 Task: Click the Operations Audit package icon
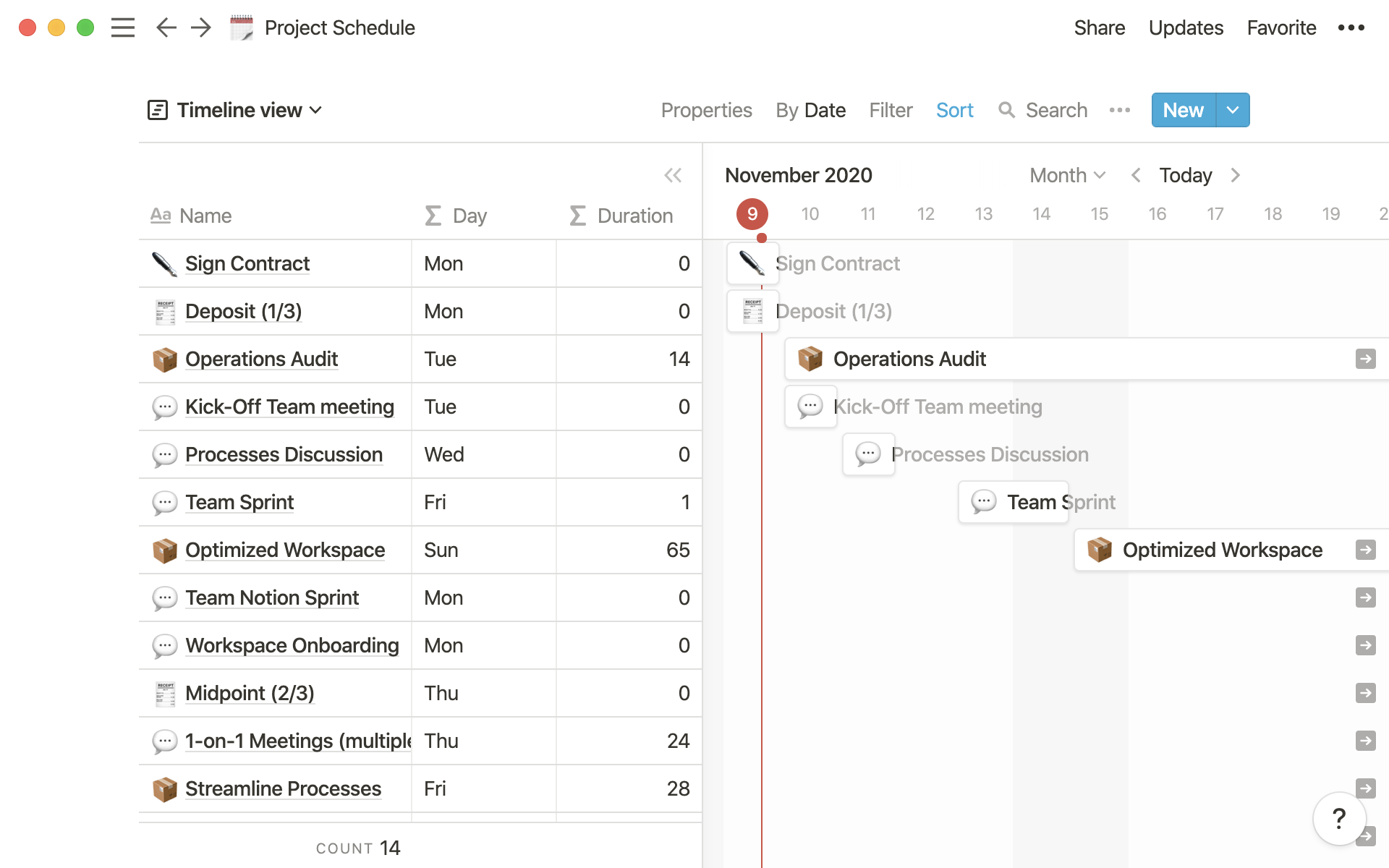[164, 358]
